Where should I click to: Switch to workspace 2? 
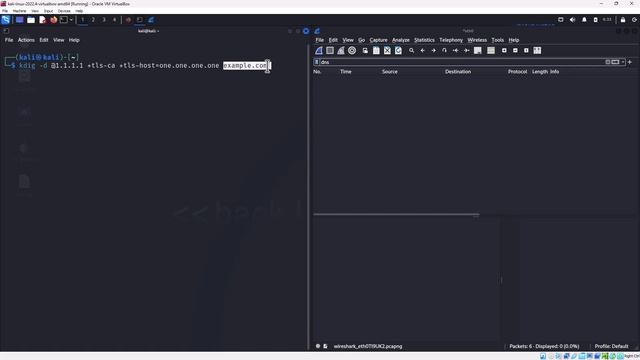point(93,20)
